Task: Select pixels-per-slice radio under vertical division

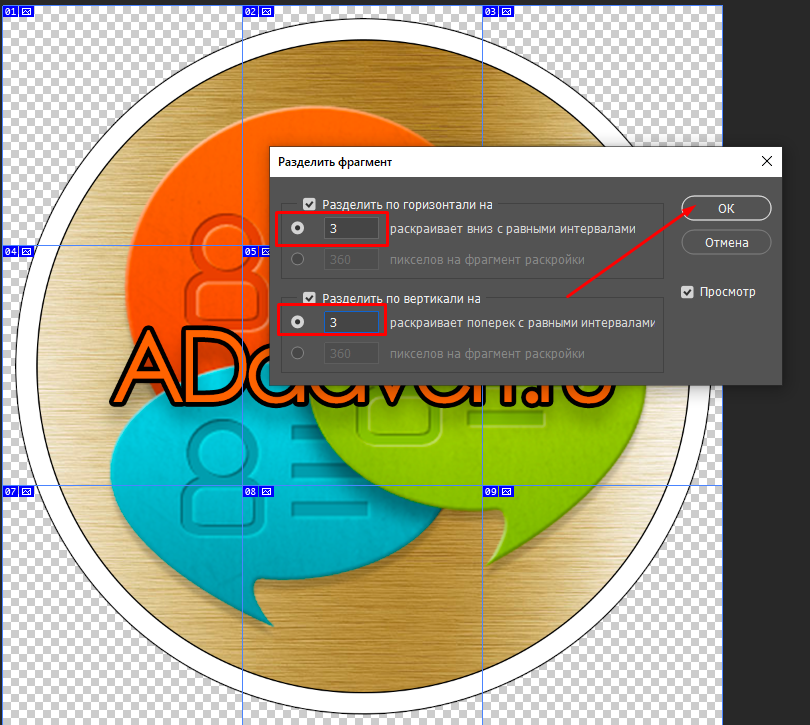Action: click(298, 353)
